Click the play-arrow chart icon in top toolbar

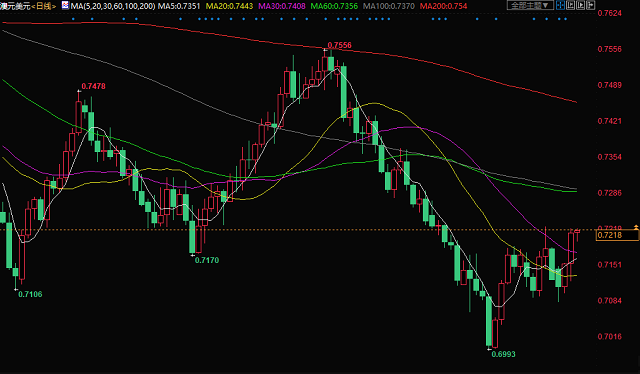(580, 5)
